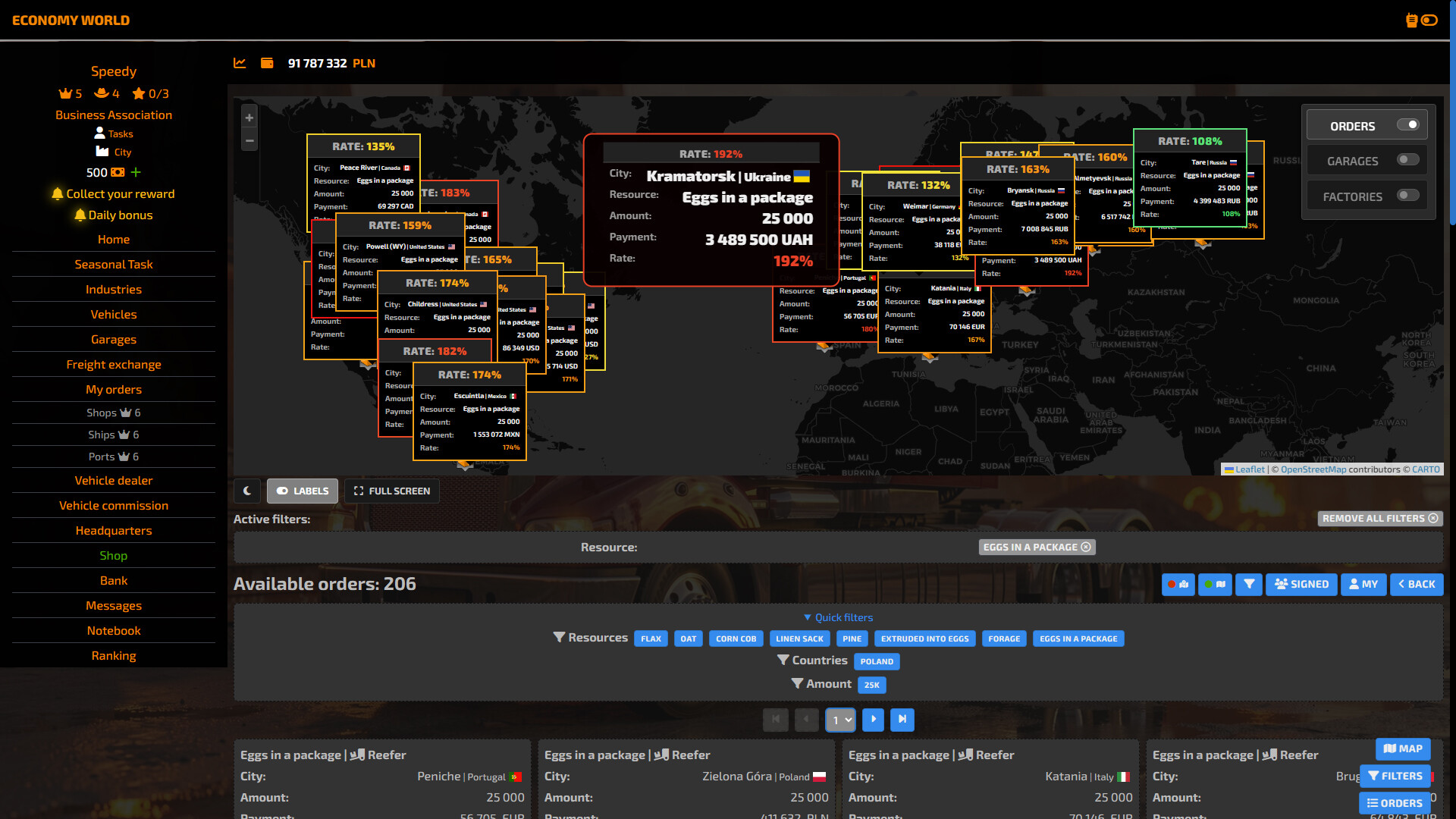Image resolution: width=1456 pixels, height=819 pixels.
Task: Open Vehicle dealer menu item
Action: pyautogui.click(x=114, y=480)
